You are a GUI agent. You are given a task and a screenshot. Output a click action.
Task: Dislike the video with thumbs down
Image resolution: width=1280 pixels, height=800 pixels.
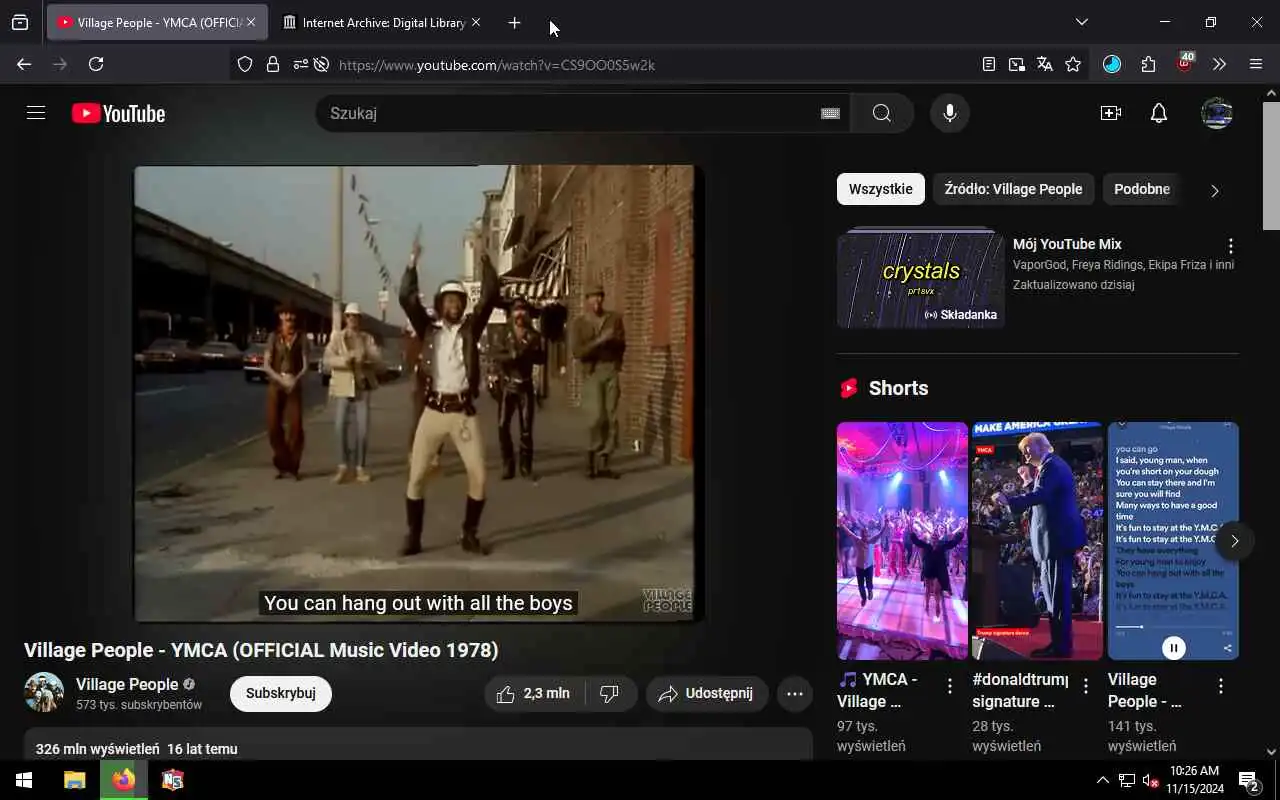[x=610, y=693]
